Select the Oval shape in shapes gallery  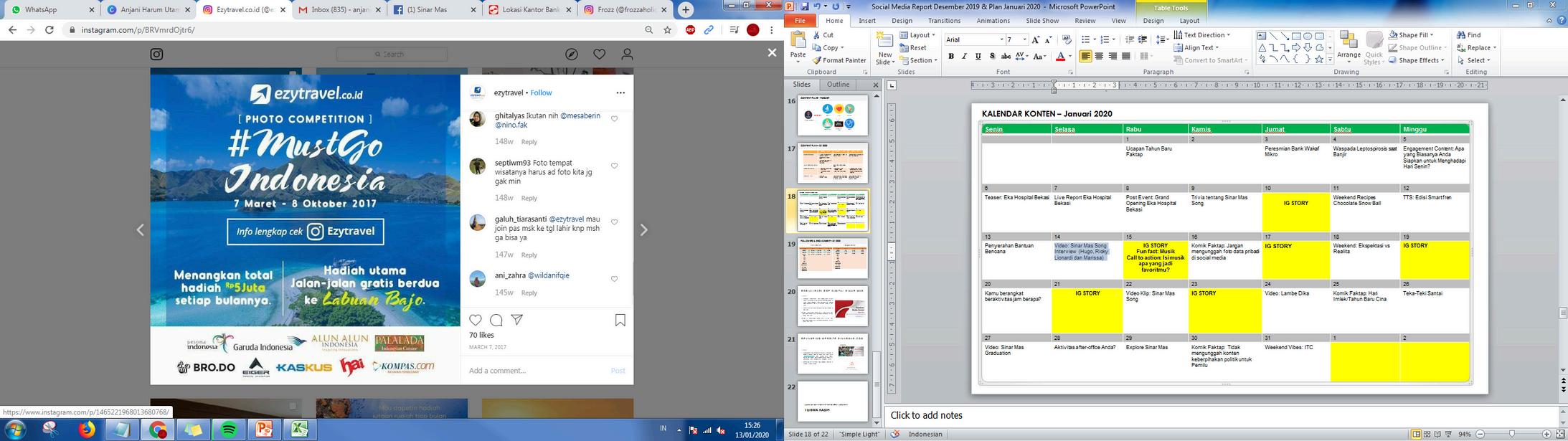1308,36
